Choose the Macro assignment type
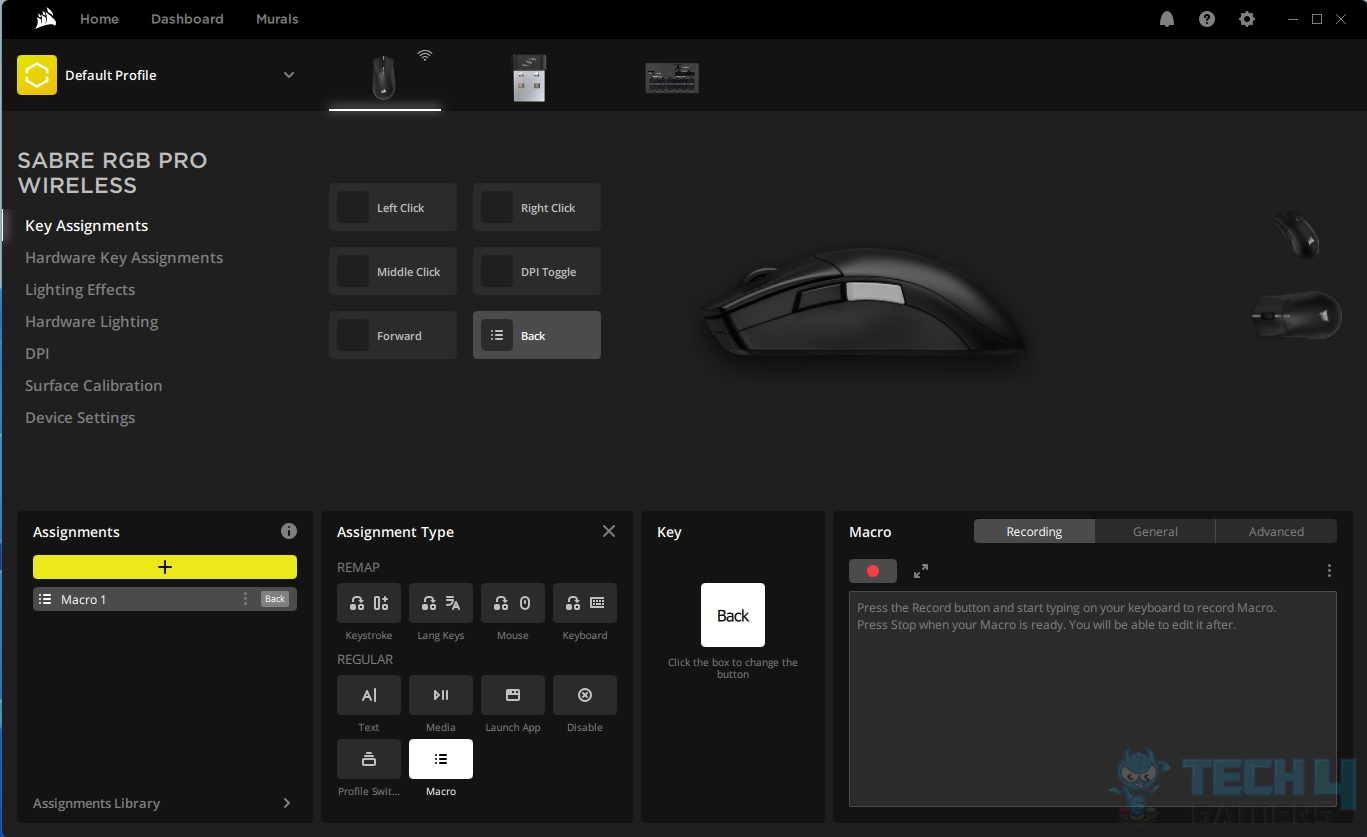This screenshot has width=1367, height=837. click(x=441, y=759)
